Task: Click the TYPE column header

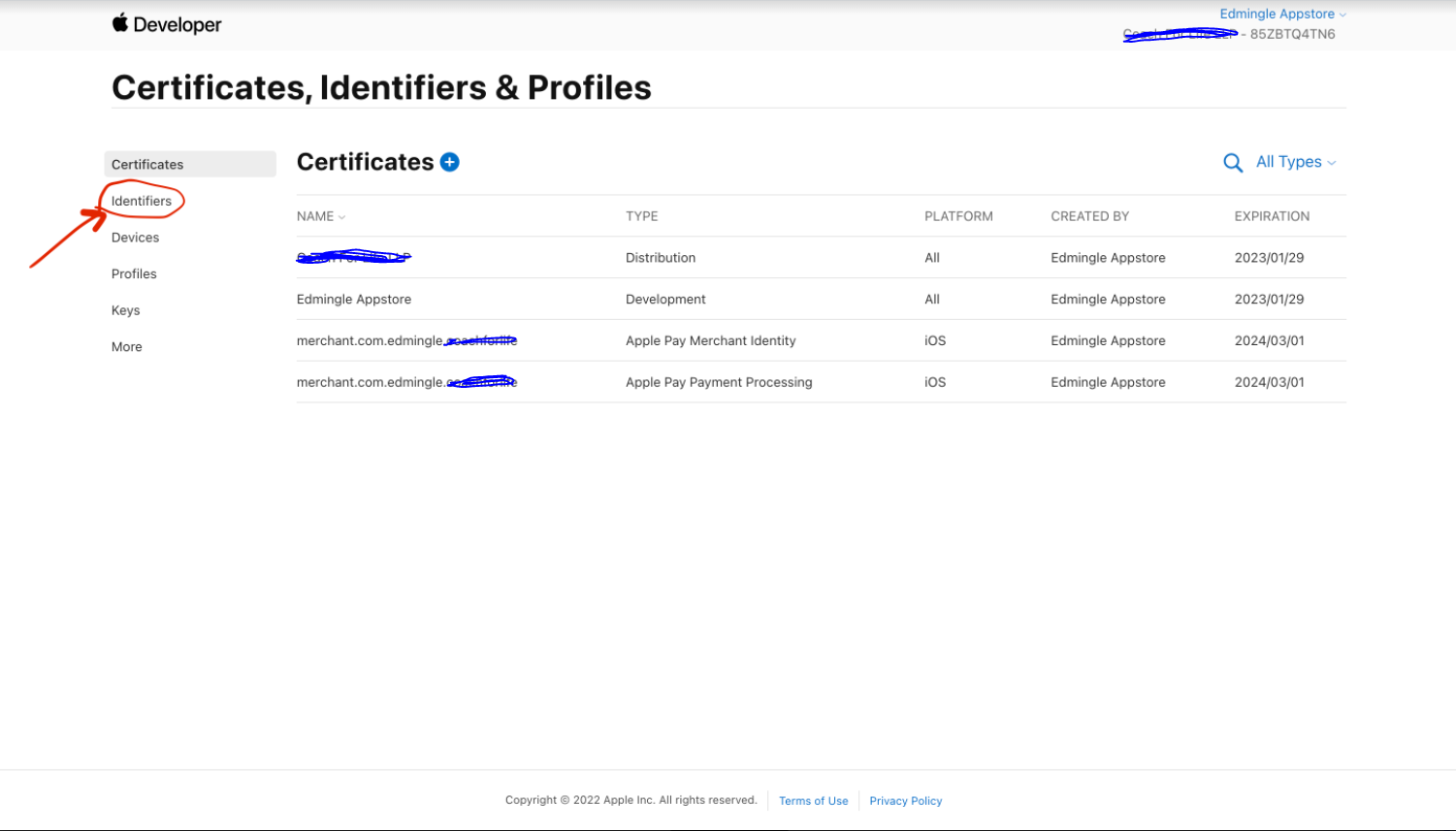Action: click(641, 216)
